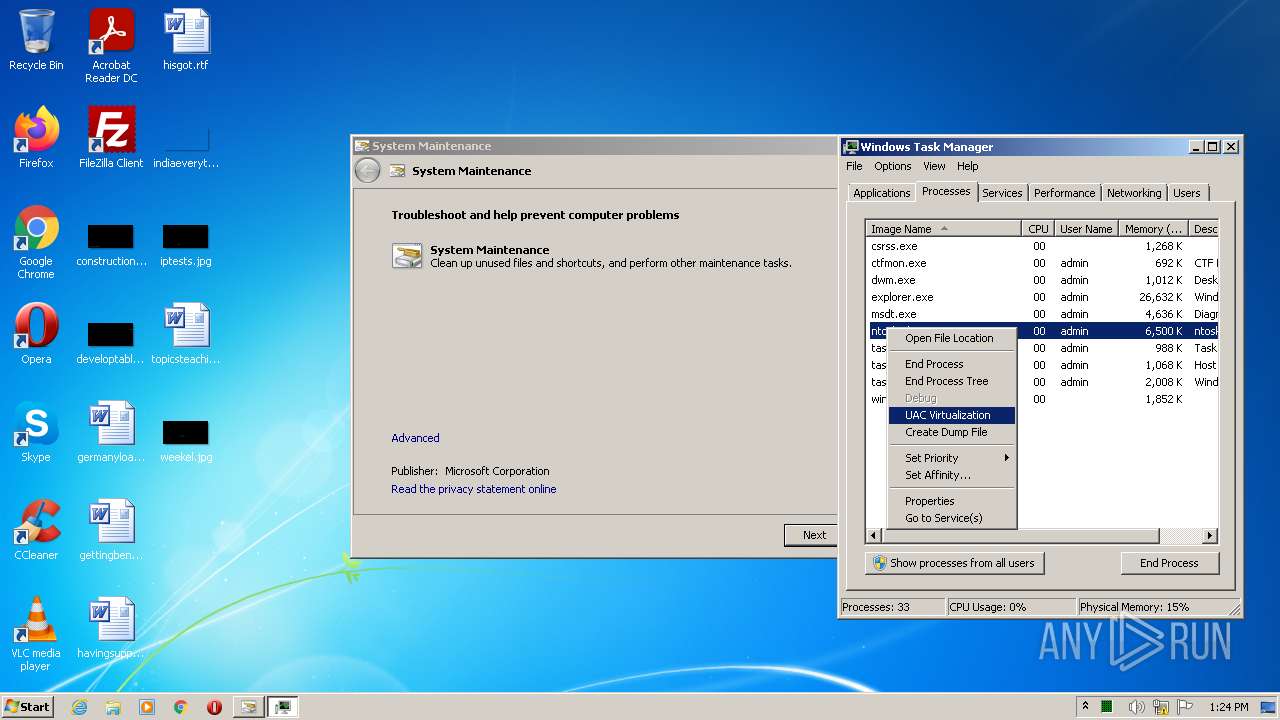Choose Properties in context menu
The width and height of the screenshot is (1280, 720).
click(952, 501)
